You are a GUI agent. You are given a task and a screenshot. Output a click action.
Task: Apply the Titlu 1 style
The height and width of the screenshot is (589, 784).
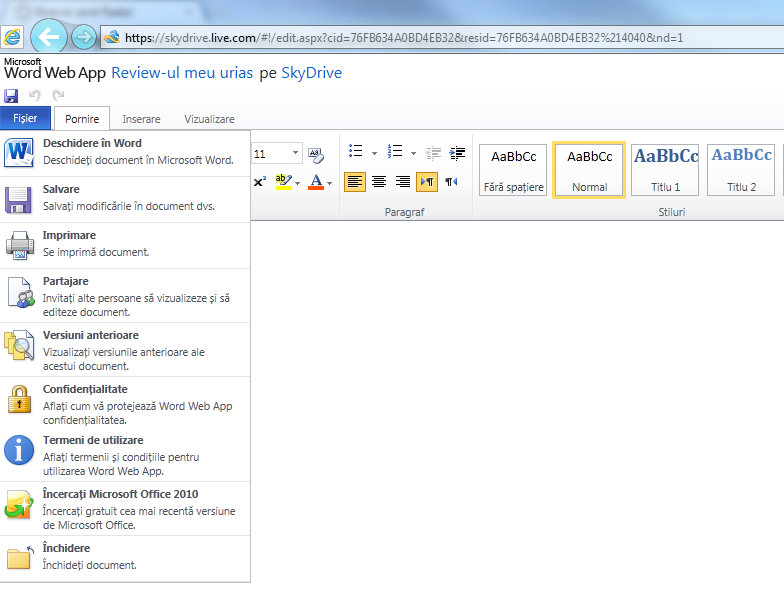coord(665,170)
